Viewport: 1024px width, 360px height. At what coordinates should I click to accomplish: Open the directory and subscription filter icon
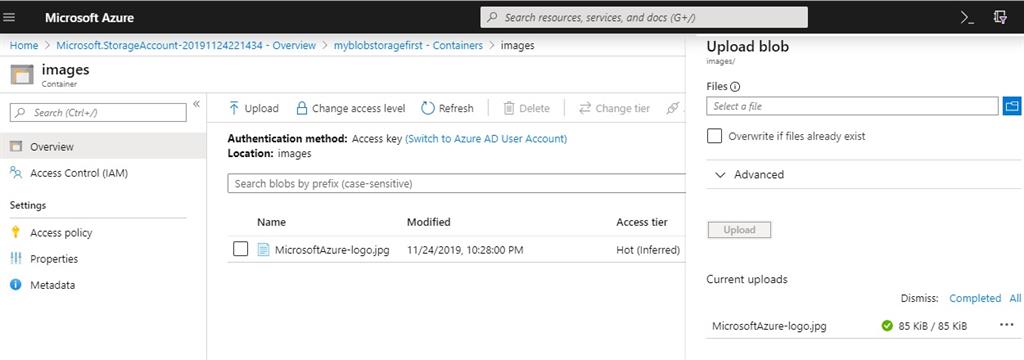[x=1000, y=18]
